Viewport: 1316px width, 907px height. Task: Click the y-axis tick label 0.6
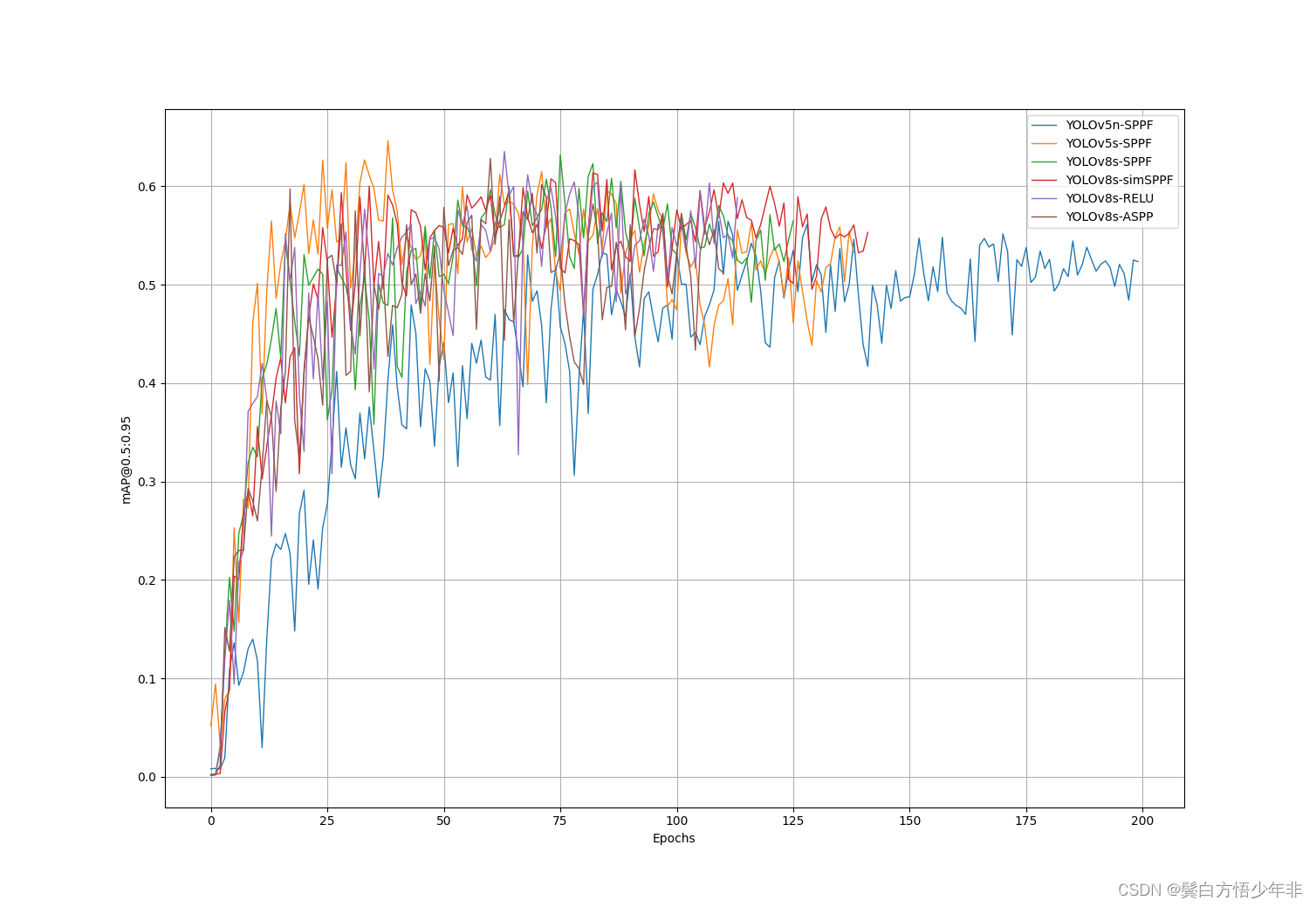tap(147, 187)
